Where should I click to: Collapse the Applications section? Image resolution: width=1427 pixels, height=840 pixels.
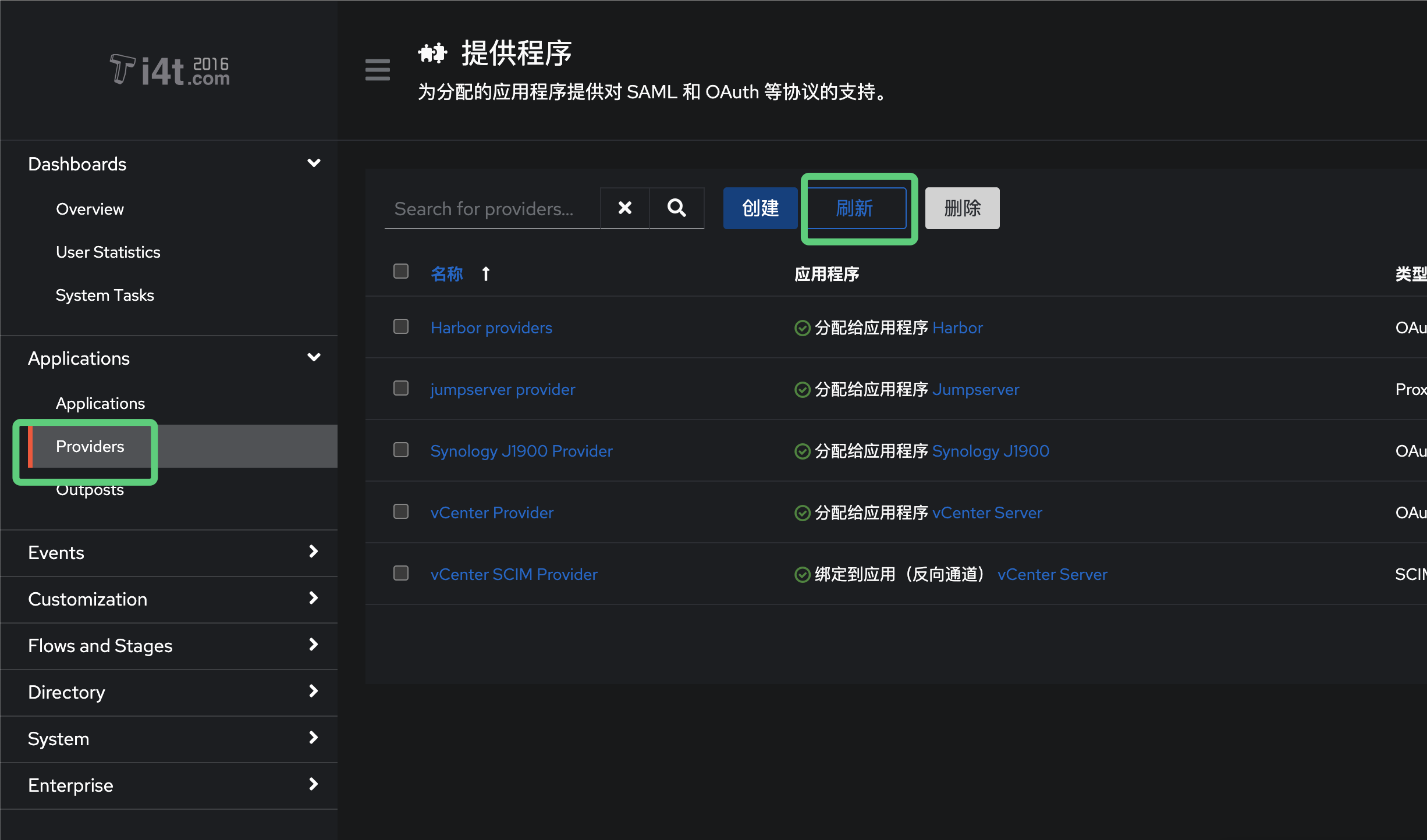[314, 357]
